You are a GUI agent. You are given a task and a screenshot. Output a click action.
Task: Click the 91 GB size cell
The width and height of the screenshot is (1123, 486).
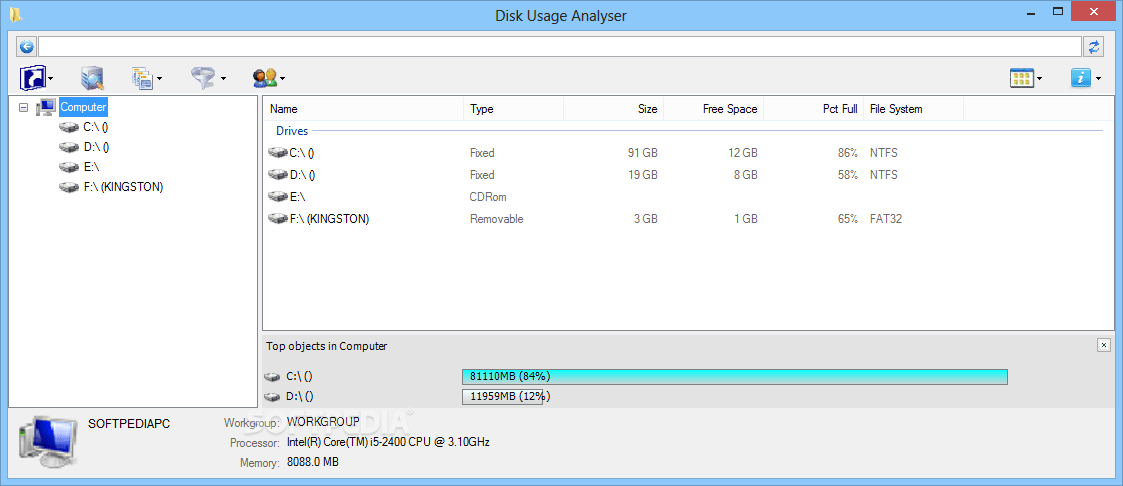643,152
